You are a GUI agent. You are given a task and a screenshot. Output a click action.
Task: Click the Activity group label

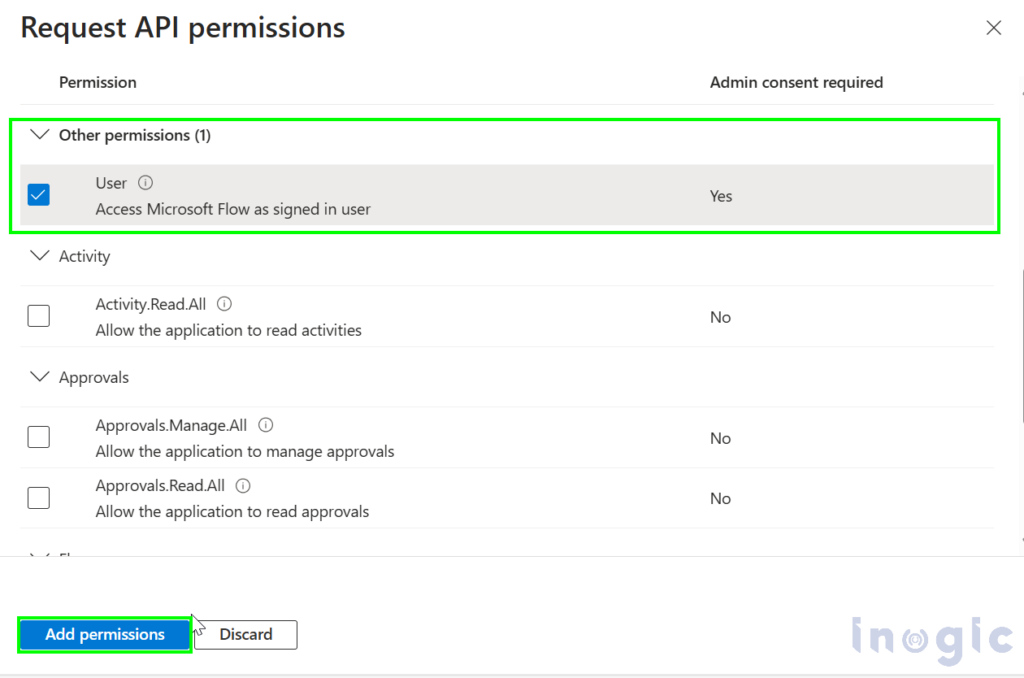click(x=84, y=256)
